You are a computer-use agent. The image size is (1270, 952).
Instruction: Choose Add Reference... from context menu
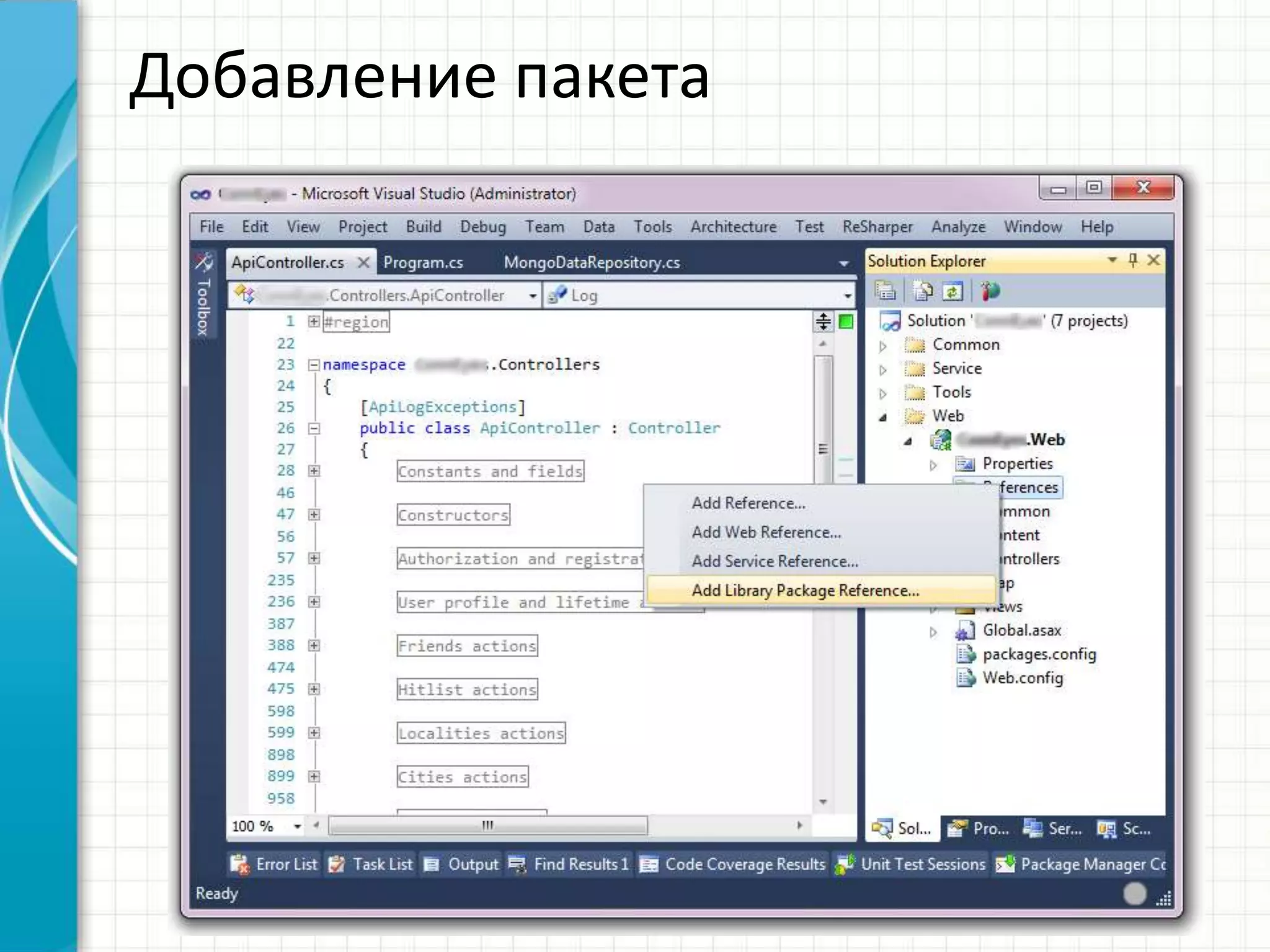(820, 503)
